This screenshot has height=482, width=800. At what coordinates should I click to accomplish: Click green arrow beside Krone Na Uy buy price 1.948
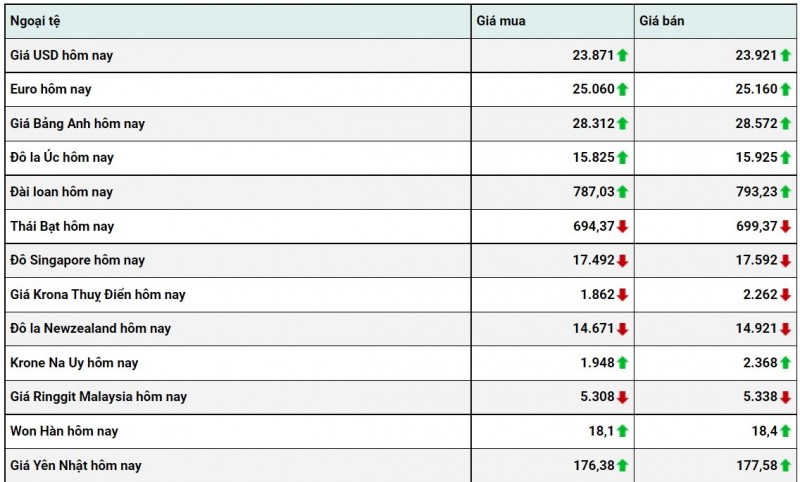click(622, 363)
